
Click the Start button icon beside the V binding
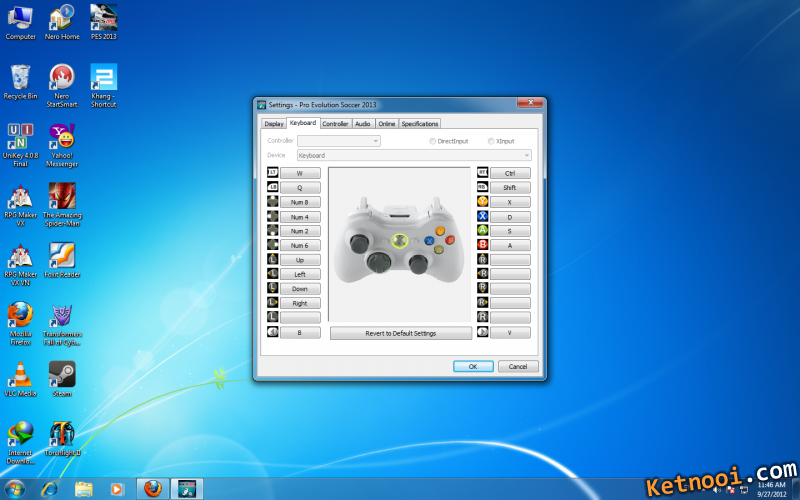pyautogui.click(x=482, y=332)
